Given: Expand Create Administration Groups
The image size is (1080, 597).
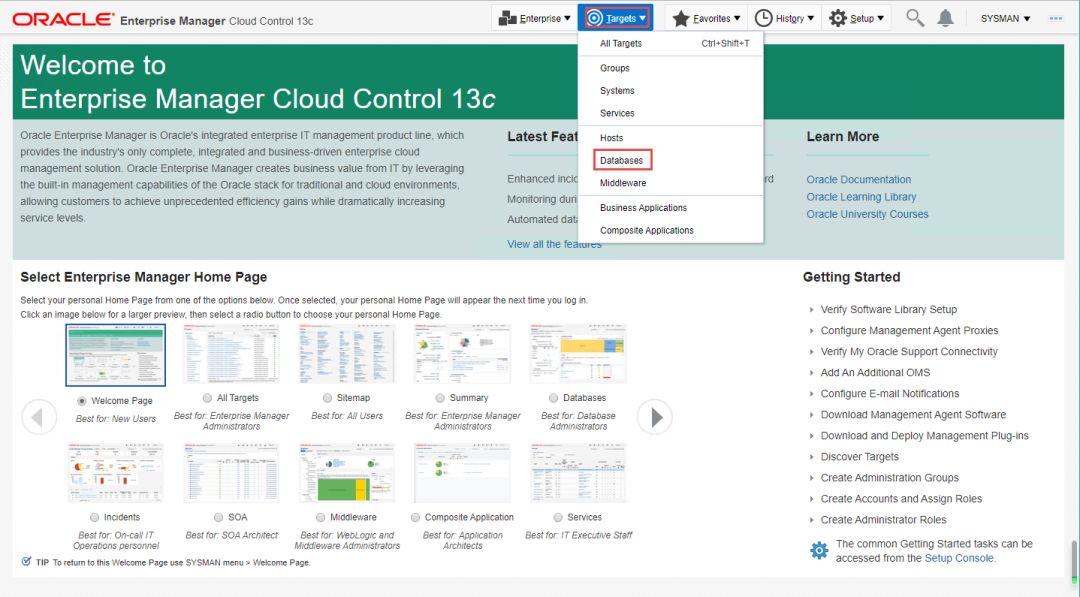Looking at the screenshot, I should pos(811,478).
